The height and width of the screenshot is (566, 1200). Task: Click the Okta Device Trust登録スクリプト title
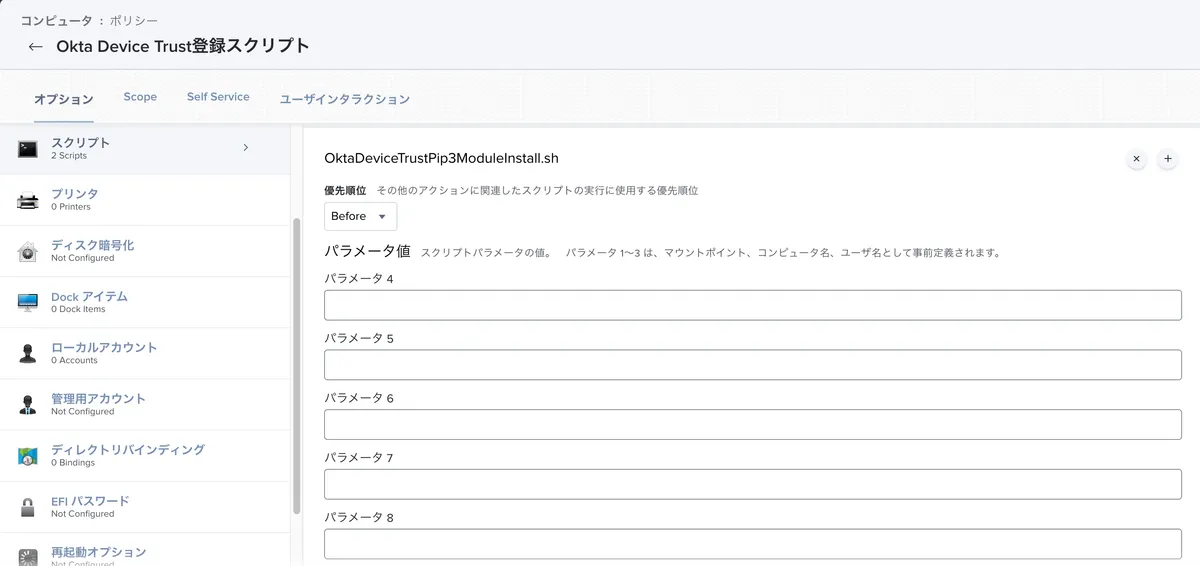click(183, 46)
